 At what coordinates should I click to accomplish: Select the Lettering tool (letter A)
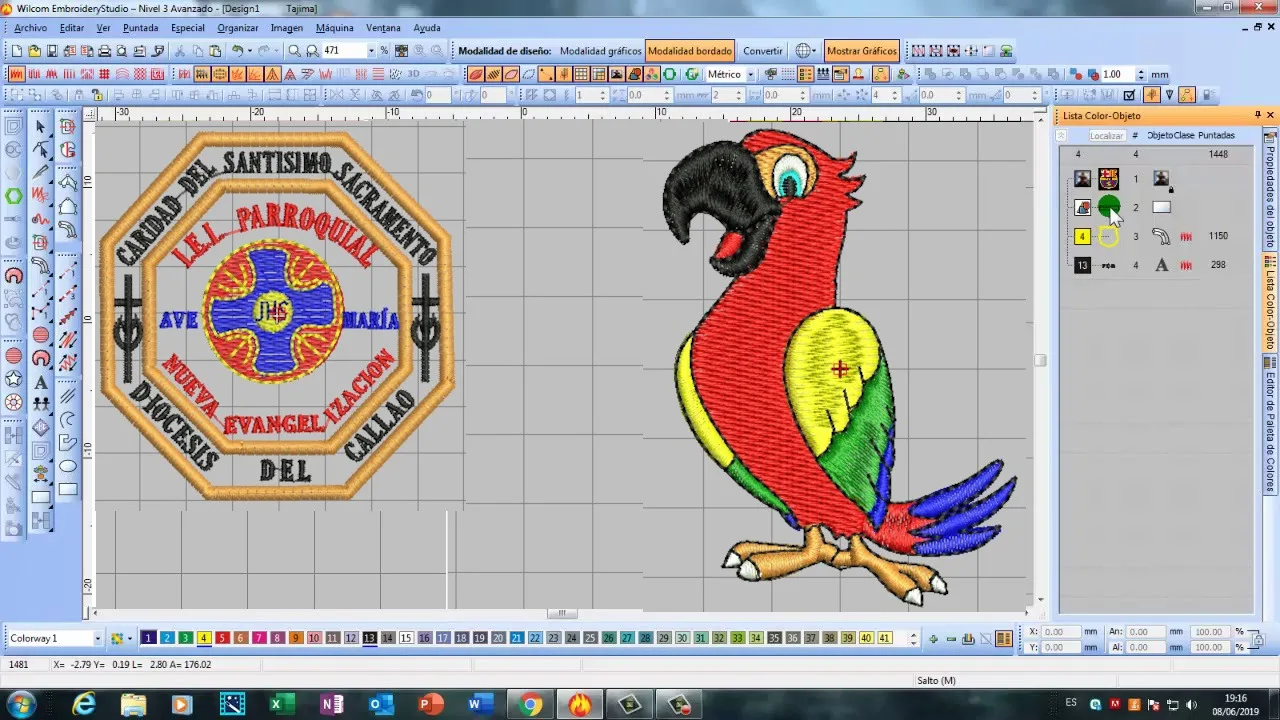click(41, 382)
